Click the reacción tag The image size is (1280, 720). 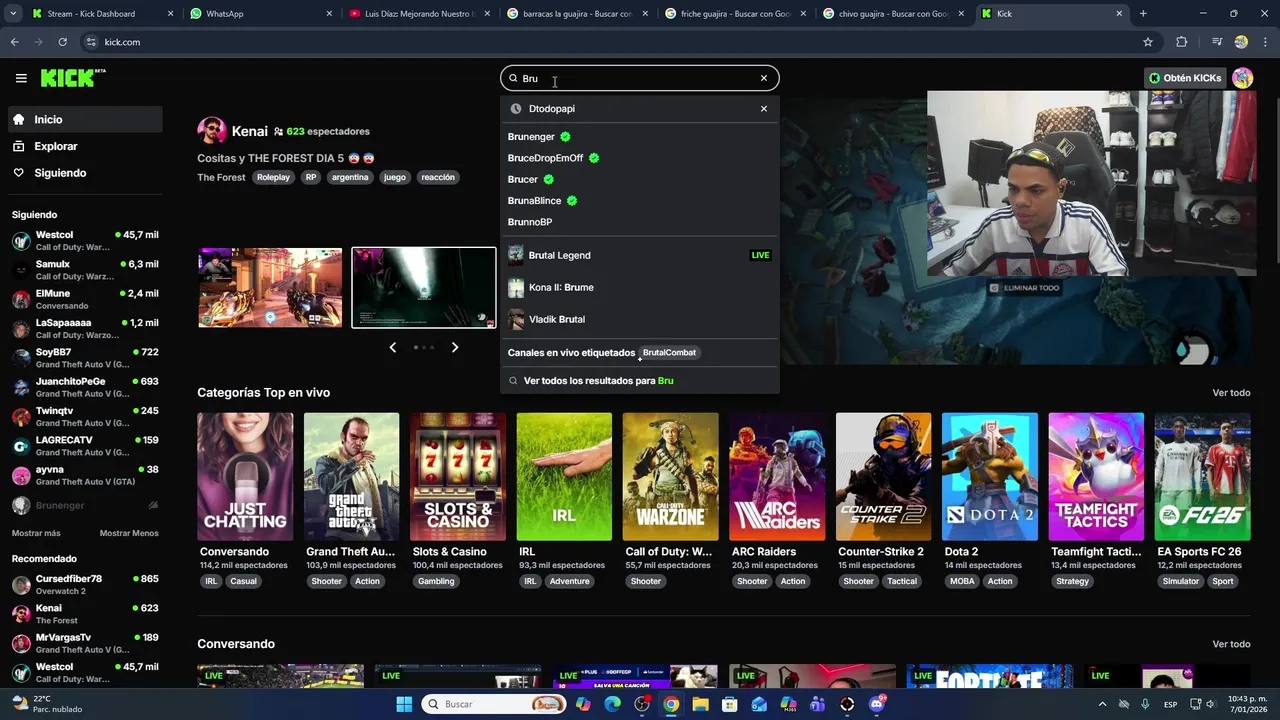tap(438, 177)
